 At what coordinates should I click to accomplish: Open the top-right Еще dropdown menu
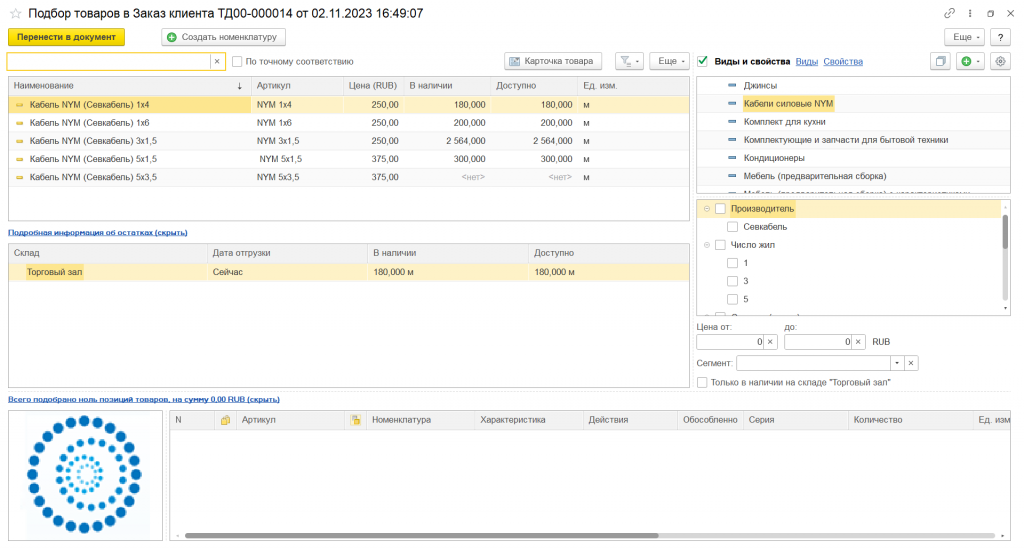(x=965, y=37)
